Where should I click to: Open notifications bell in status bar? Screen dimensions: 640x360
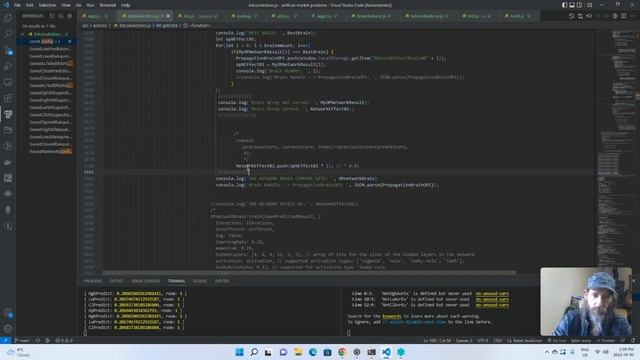[x=633, y=340]
